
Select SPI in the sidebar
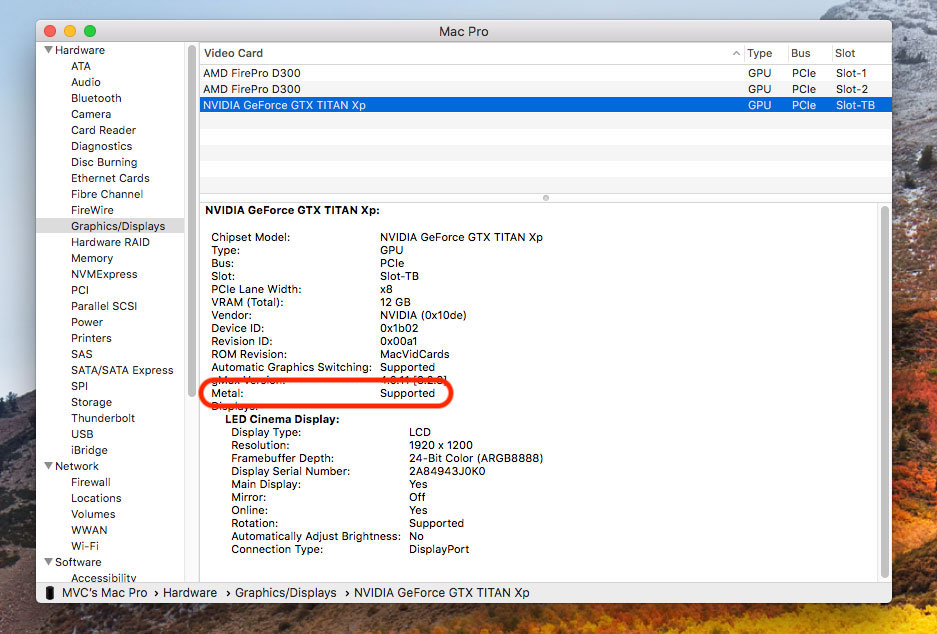[79, 386]
